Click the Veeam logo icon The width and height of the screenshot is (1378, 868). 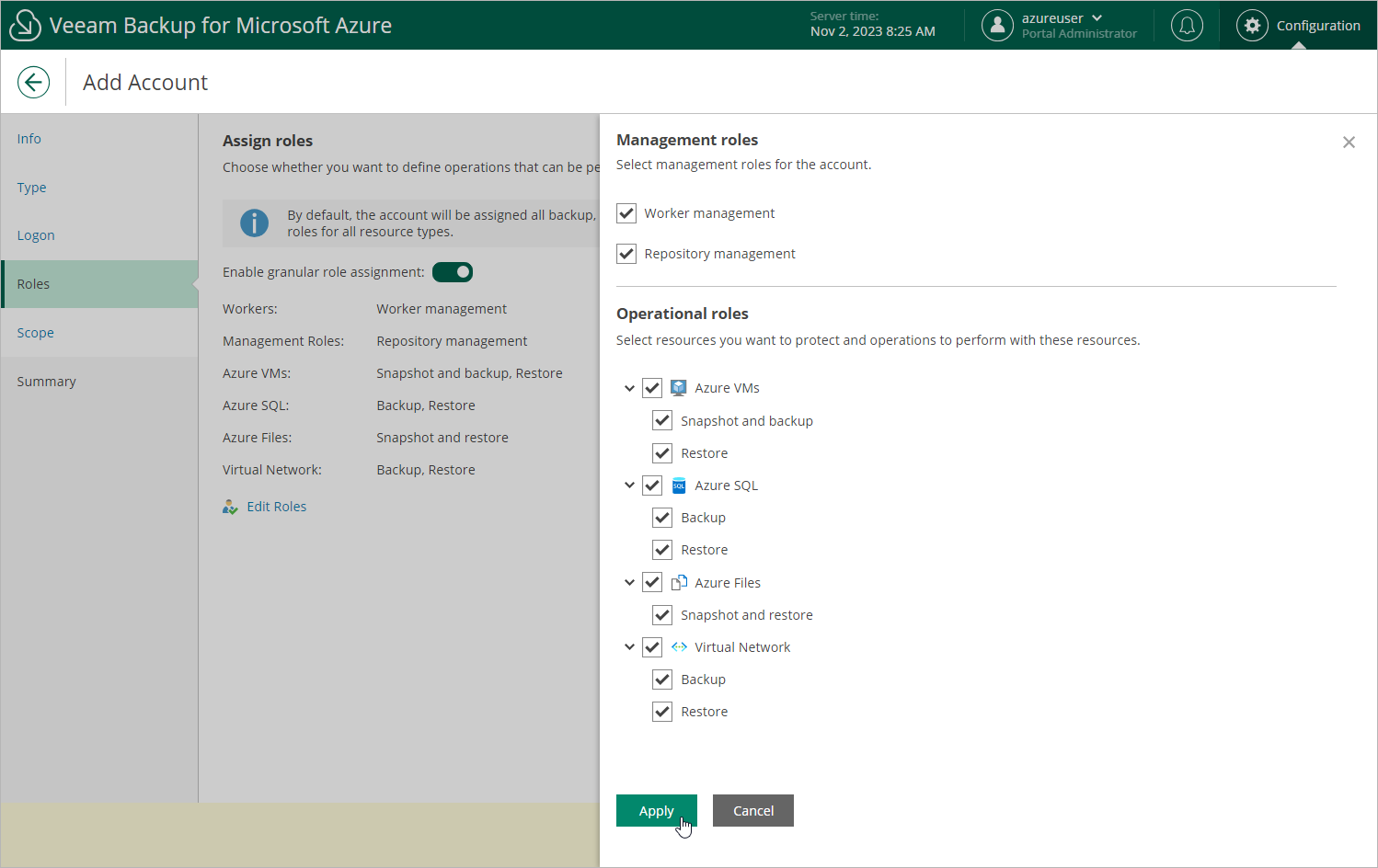pyautogui.click(x=25, y=25)
